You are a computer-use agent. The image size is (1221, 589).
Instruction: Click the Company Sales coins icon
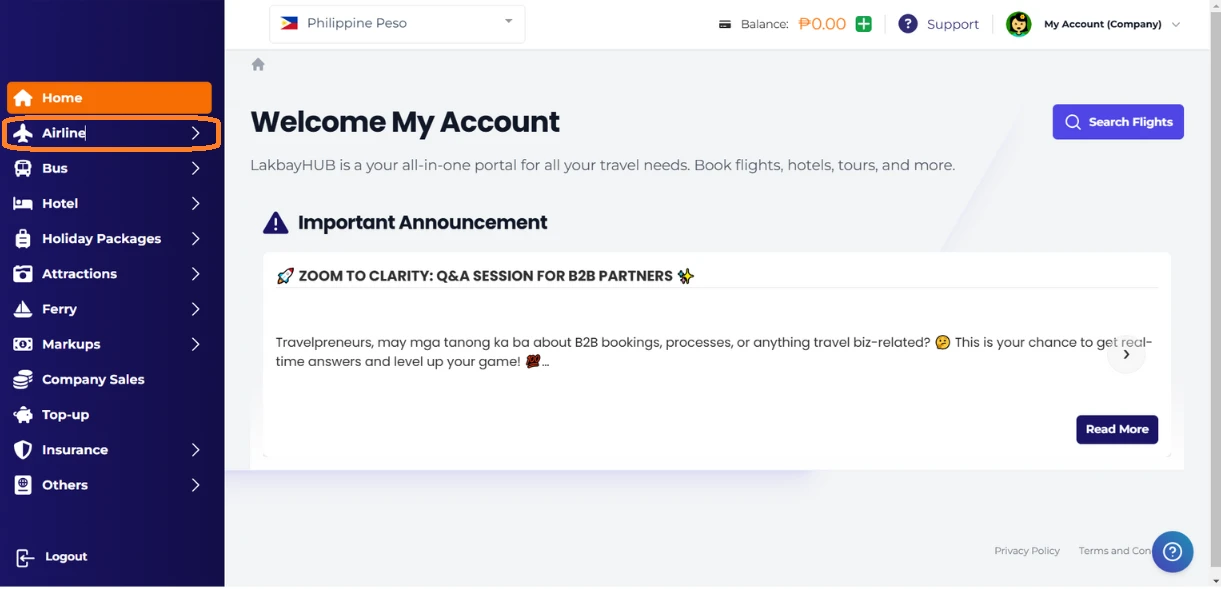click(23, 379)
